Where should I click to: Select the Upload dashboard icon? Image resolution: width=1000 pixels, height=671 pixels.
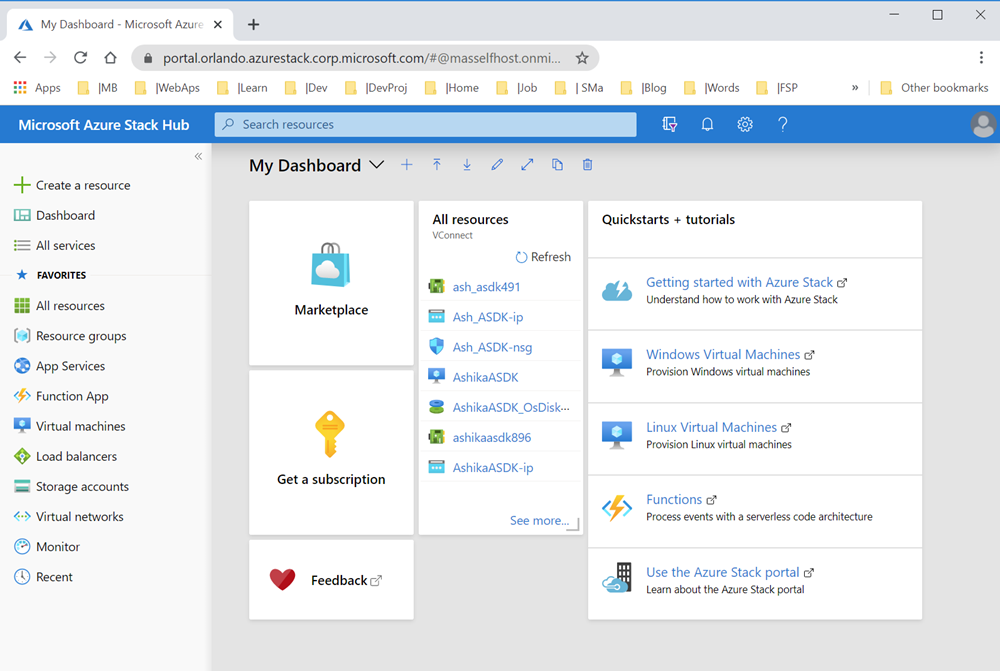[437, 164]
